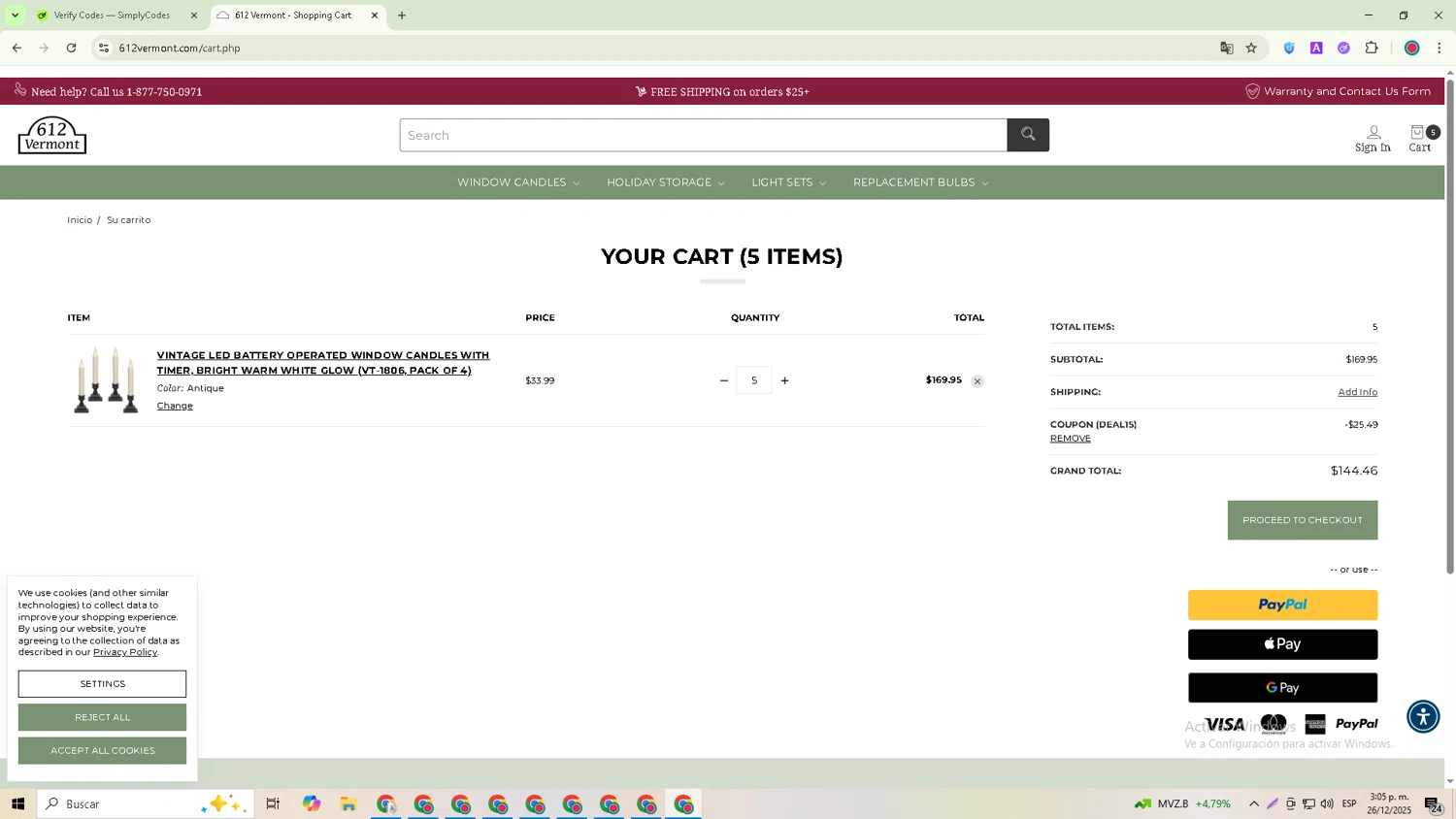Click the ESP language indicator

[1349, 804]
